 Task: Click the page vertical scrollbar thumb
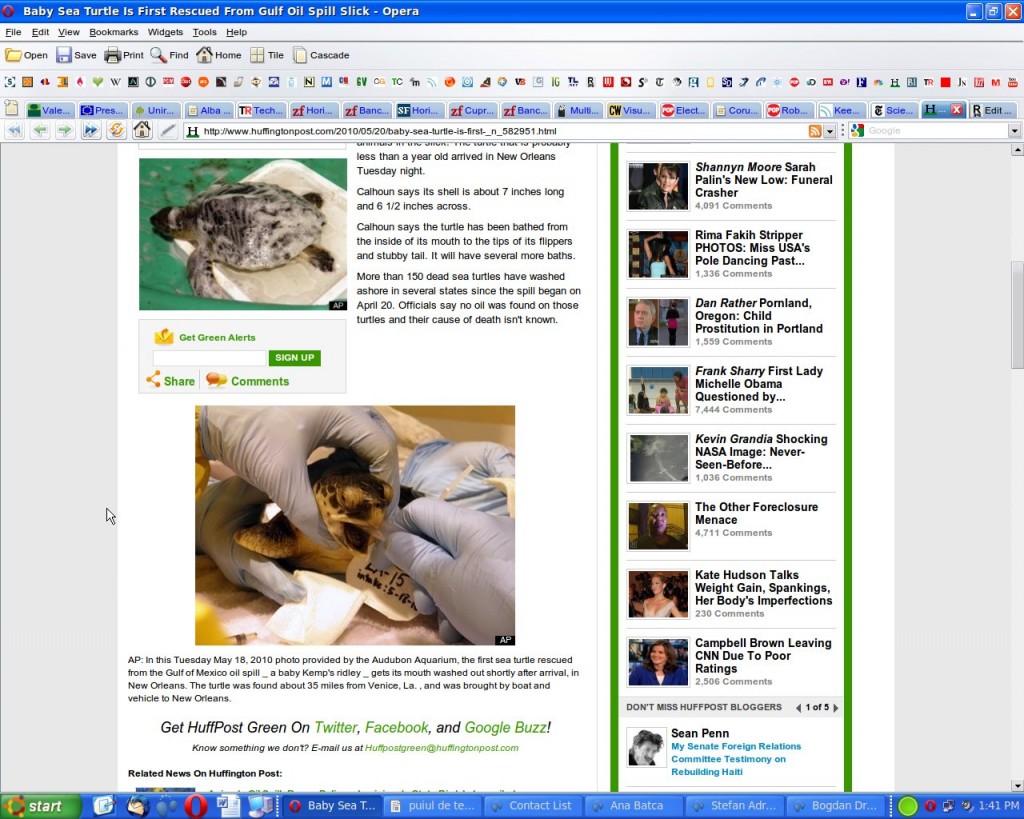pyautogui.click(x=1017, y=315)
